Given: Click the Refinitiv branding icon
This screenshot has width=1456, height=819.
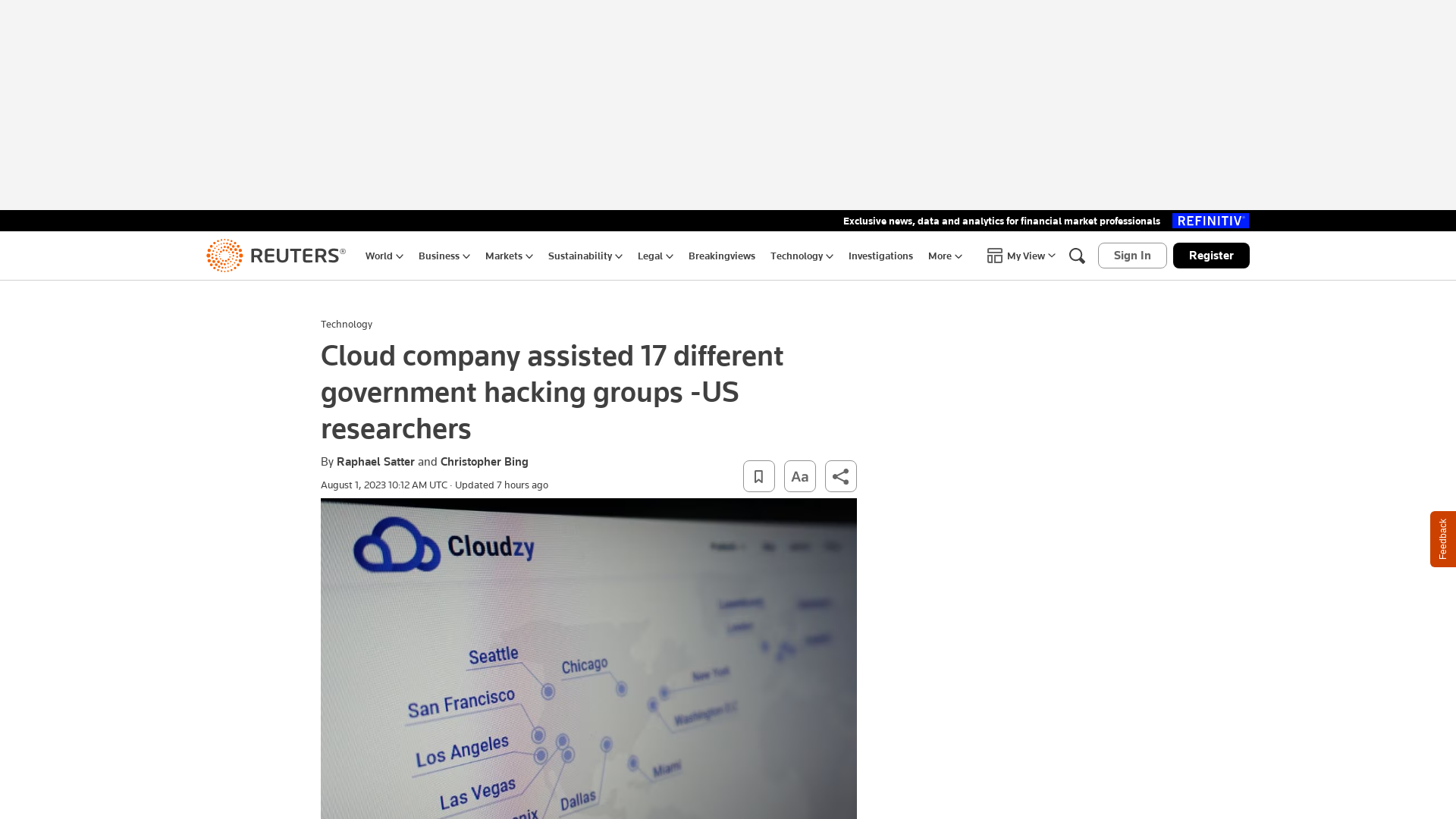Looking at the screenshot, I should [x=1211, y=220].
